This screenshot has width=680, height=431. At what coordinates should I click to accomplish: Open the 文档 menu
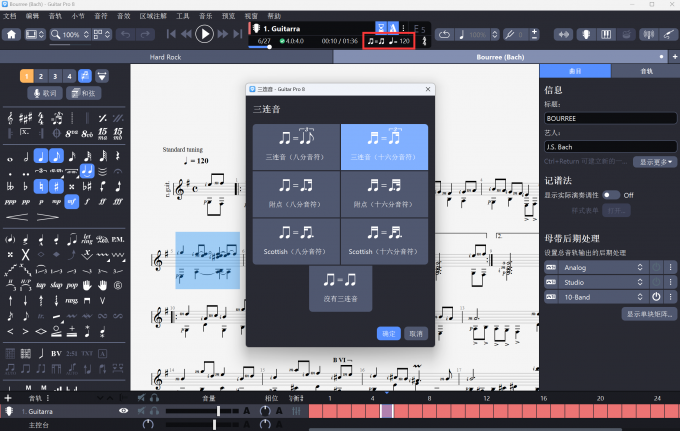click(x=10, y=16)
